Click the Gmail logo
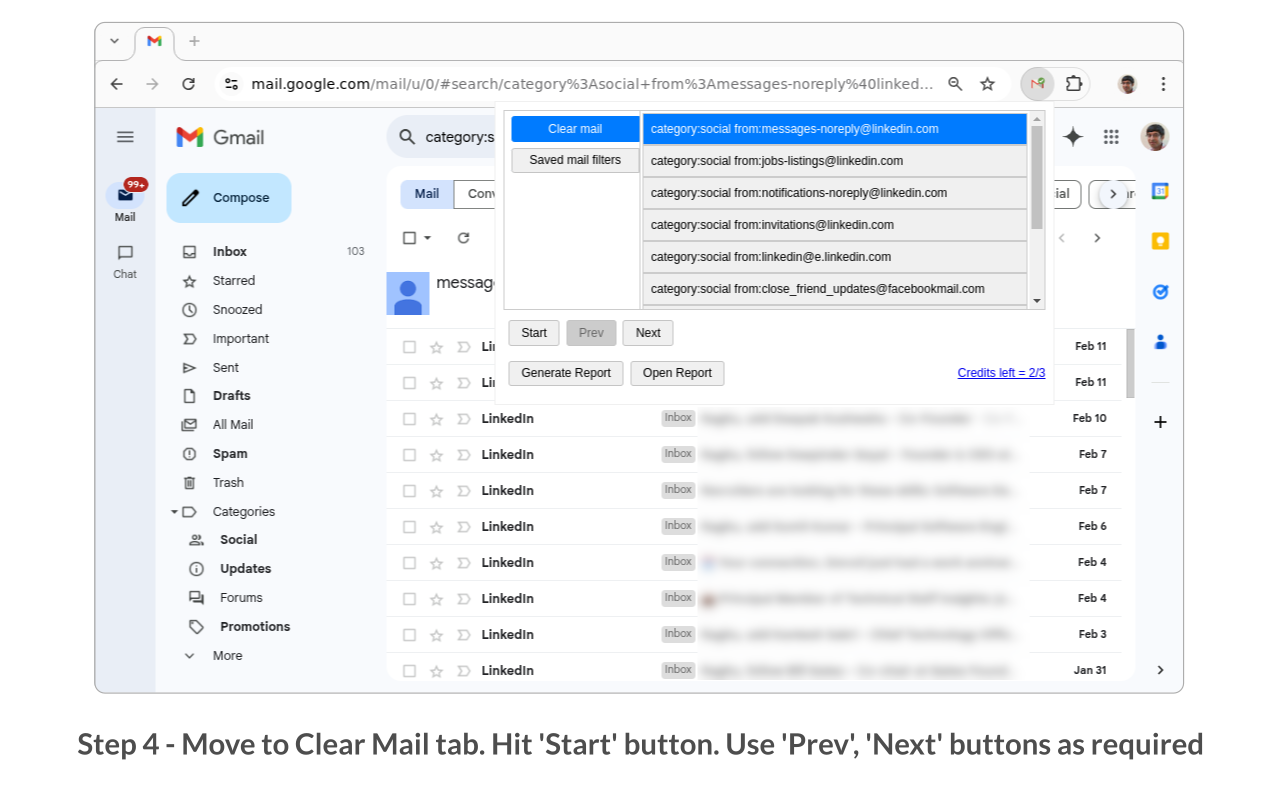The image size is (1280, 800). pos(220,137)
